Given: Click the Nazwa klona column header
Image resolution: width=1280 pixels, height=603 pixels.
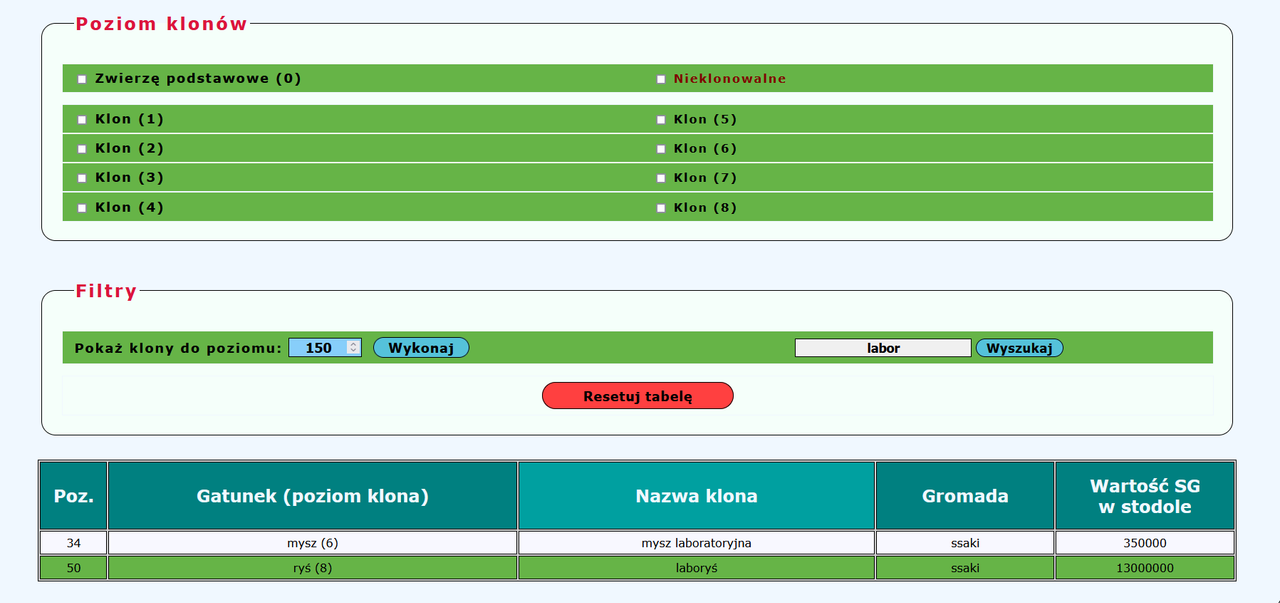Looking at the screenshot, I should pyautogui.click(x=697, y=496).
